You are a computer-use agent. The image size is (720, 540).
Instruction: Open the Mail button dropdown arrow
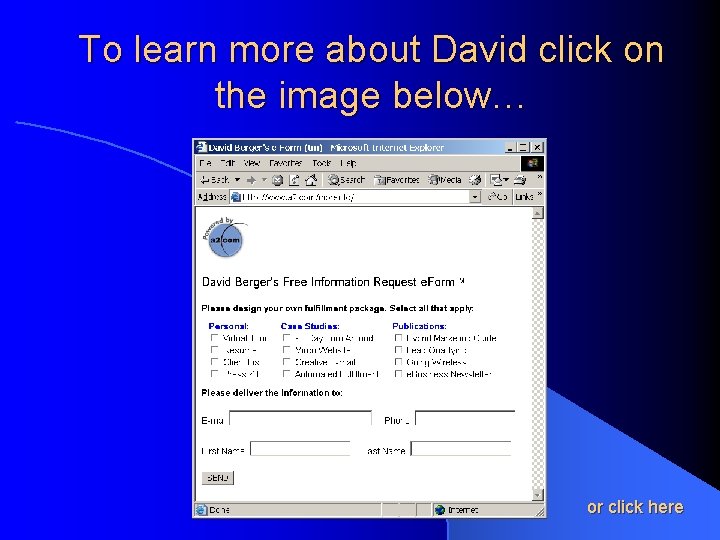tap(506, 180)
